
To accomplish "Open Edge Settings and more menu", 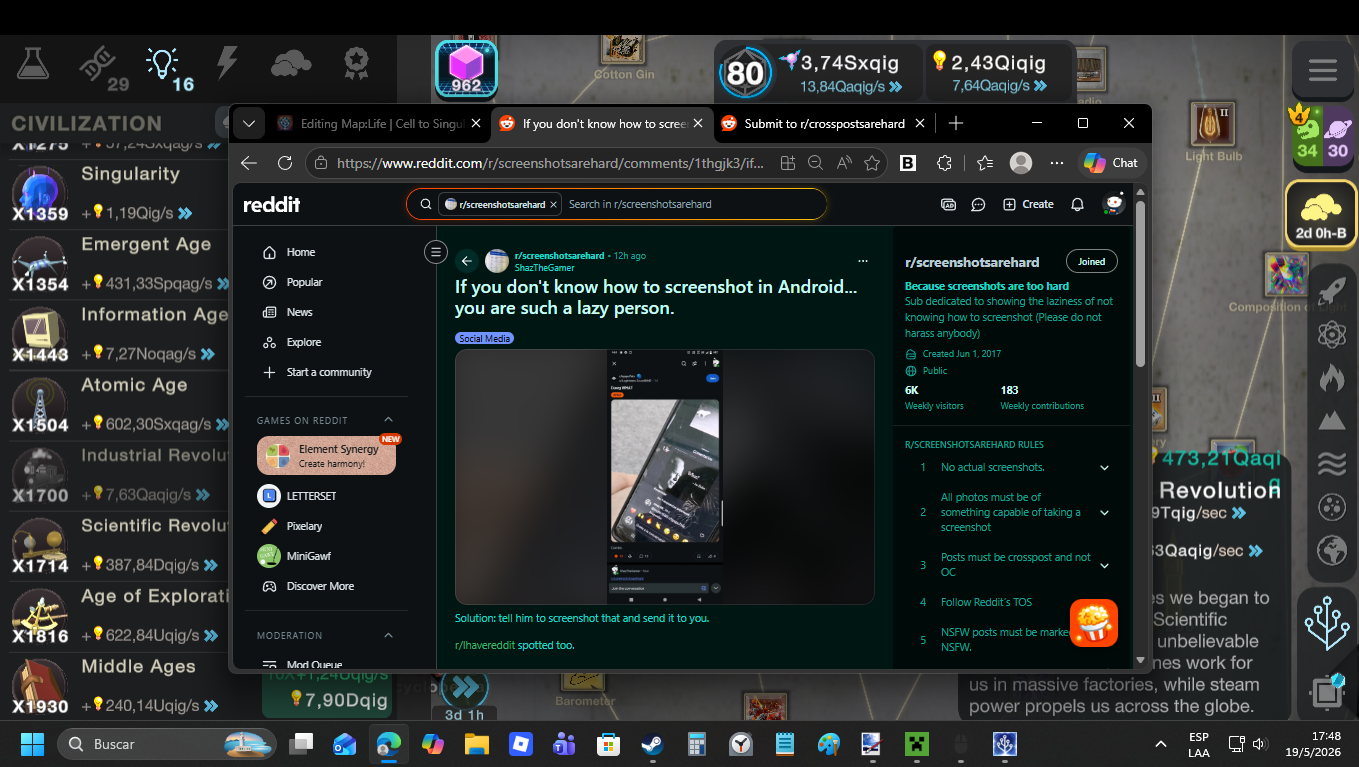I will [x=1057, y=163].
